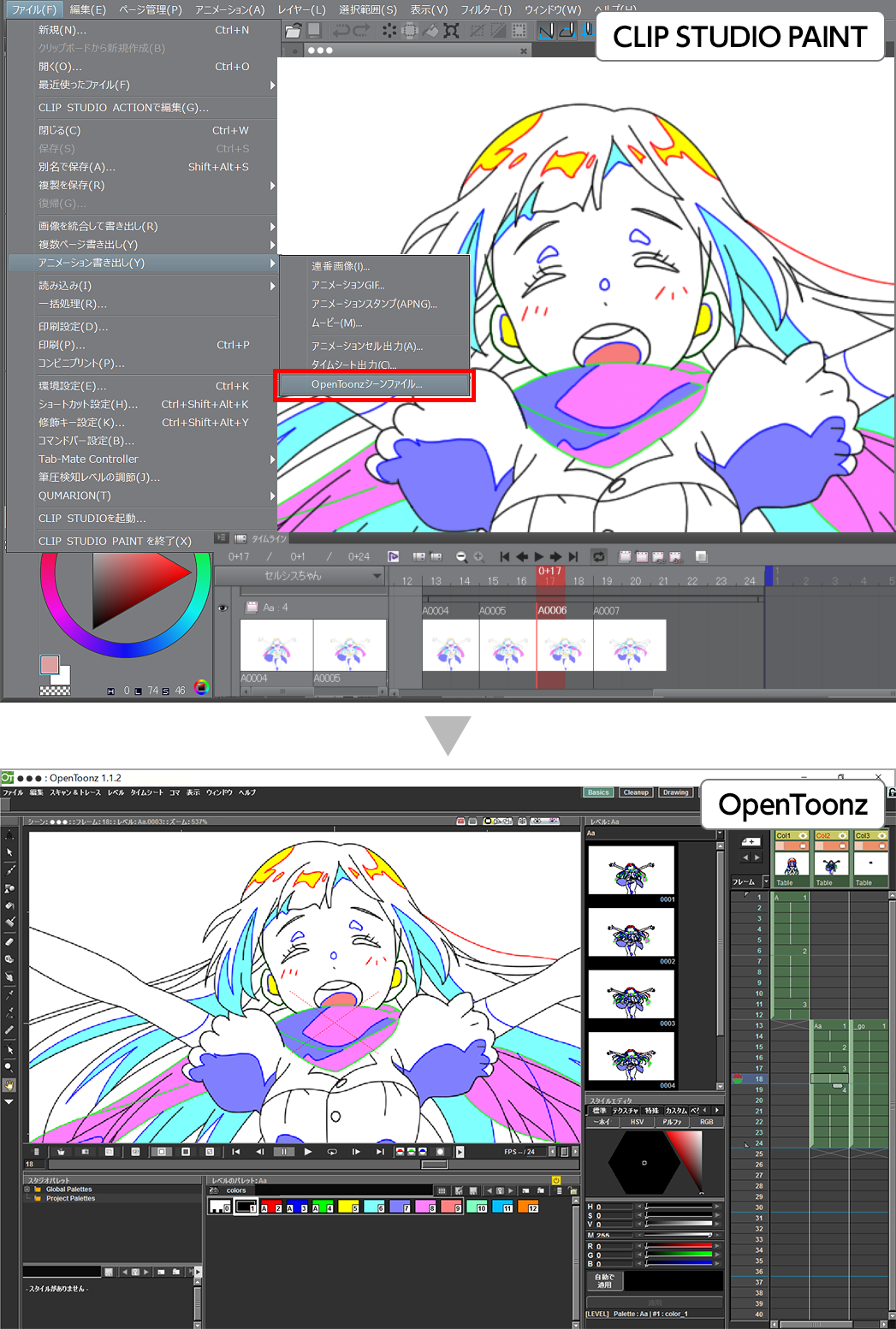The image size is (896, 1329).
Task: Select the Project Palettes folder
Action: 70,1198
